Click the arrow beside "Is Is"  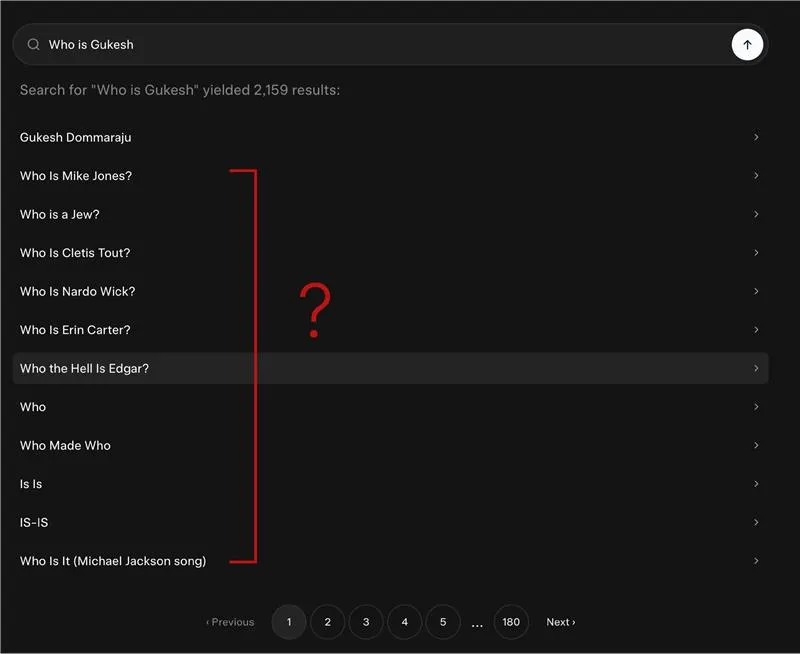756,484
